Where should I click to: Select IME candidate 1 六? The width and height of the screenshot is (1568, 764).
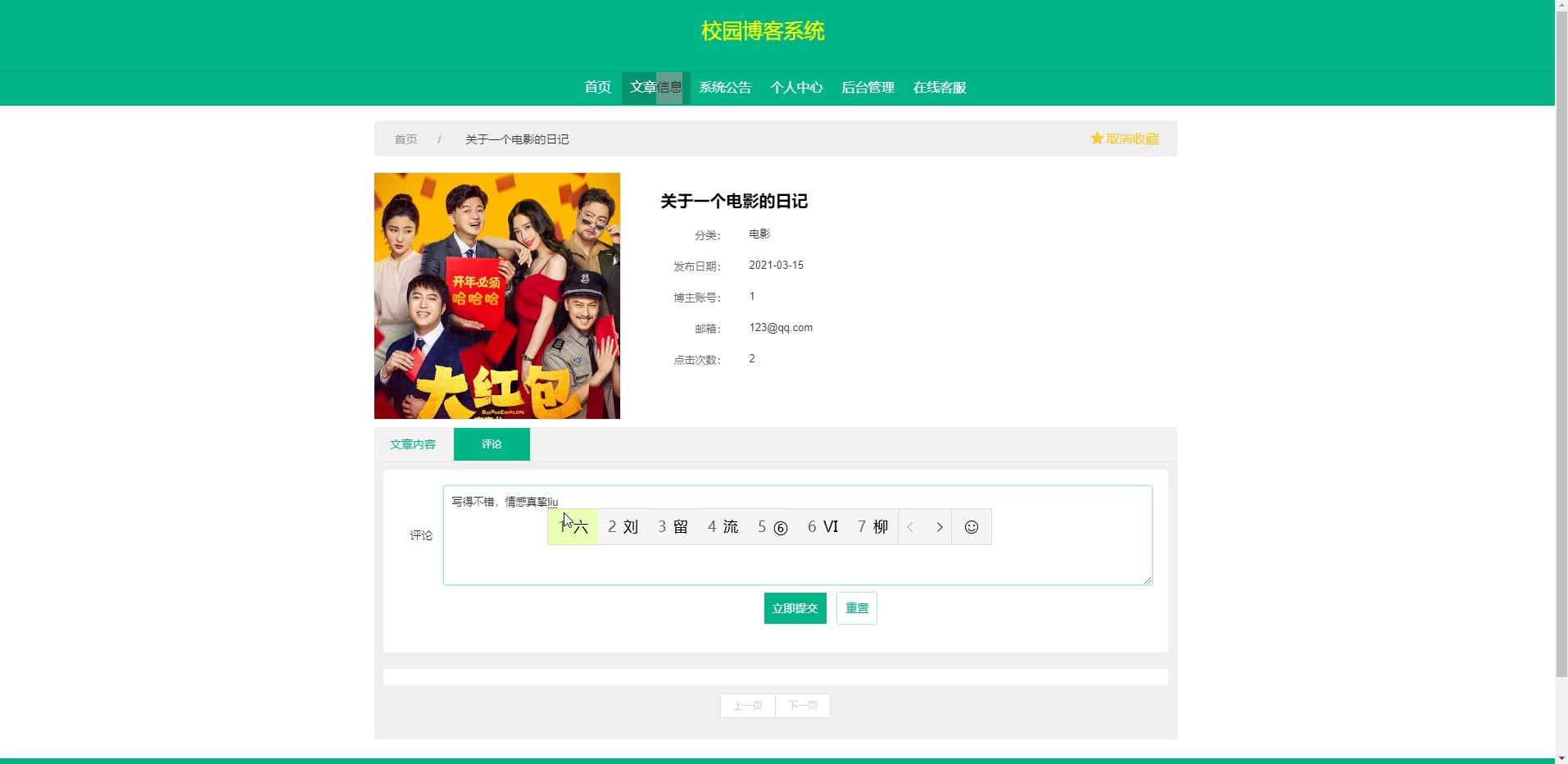pyautogui.click(x=573, y=527)
